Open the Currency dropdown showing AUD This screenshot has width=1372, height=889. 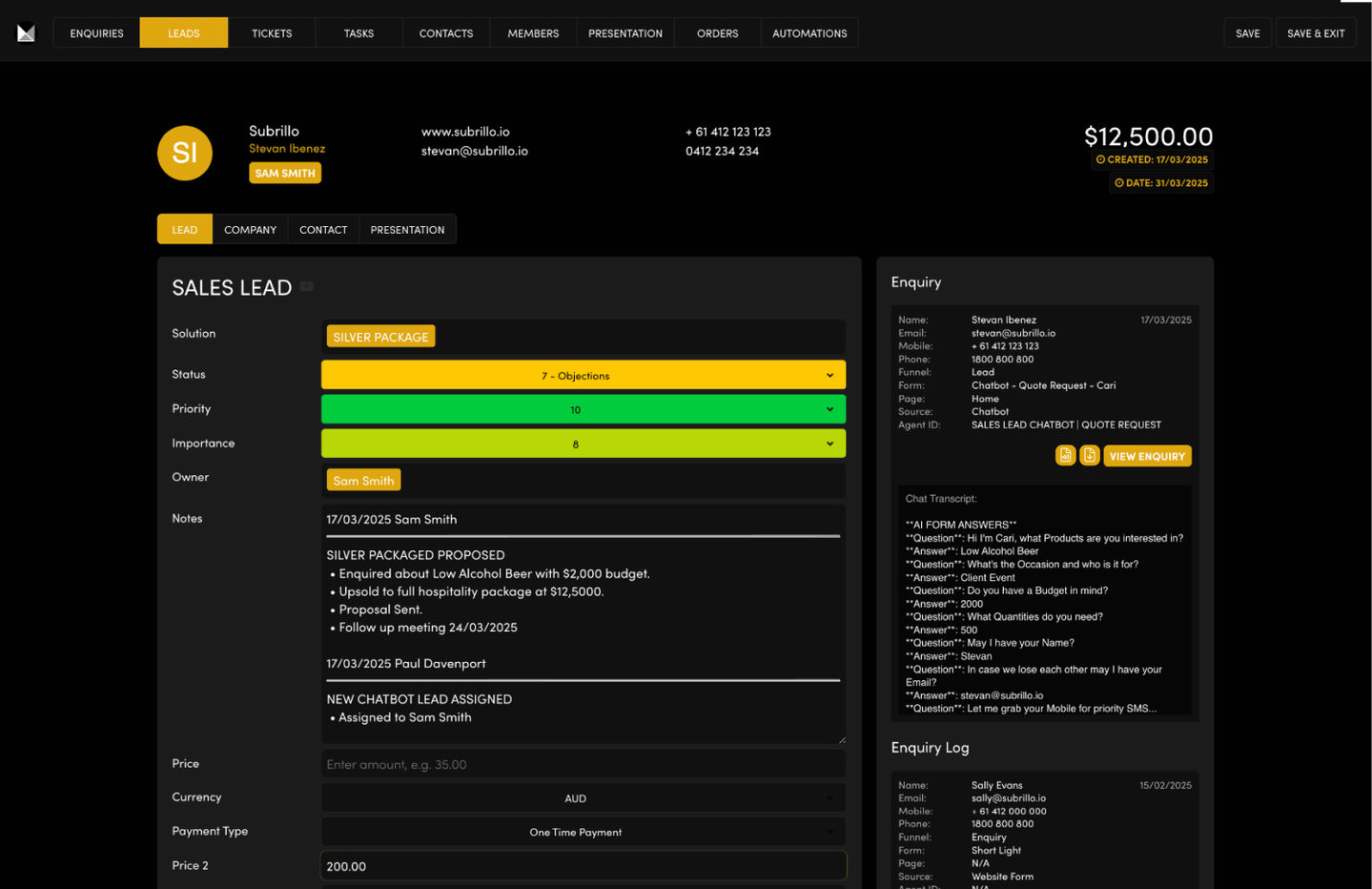coord(583,798)
